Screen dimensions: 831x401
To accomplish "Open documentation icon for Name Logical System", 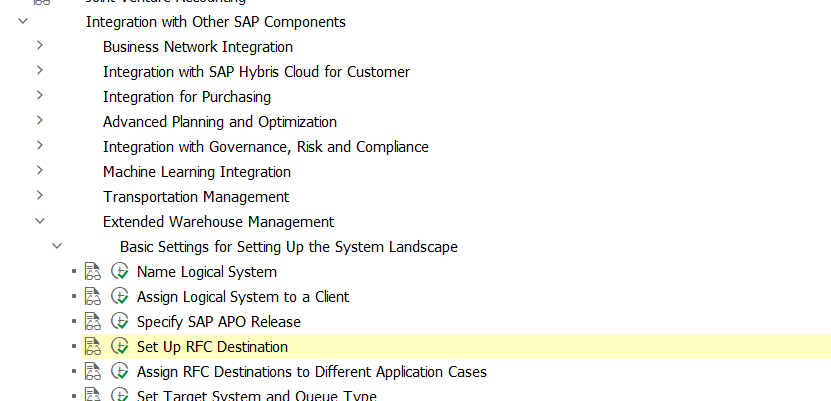I will tap(93, 272).
